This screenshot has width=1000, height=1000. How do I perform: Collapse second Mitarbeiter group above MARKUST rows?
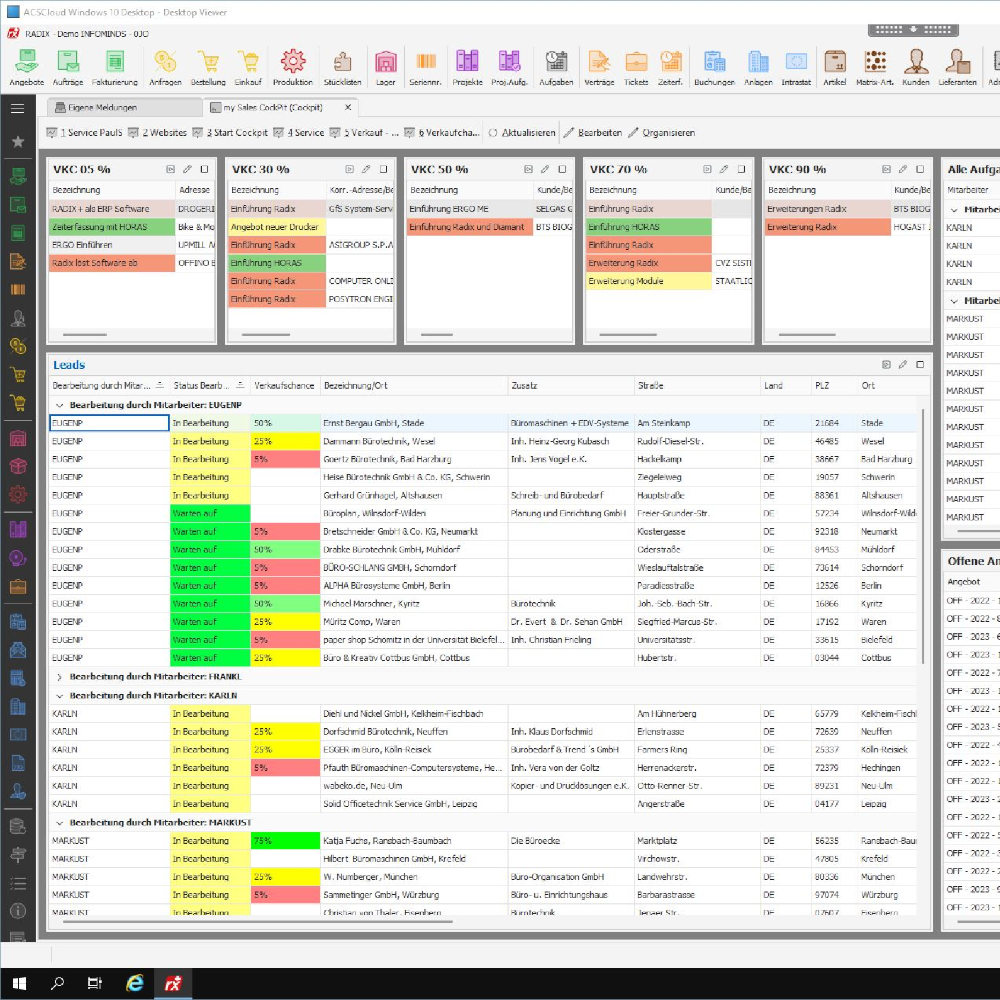[954, 300]
